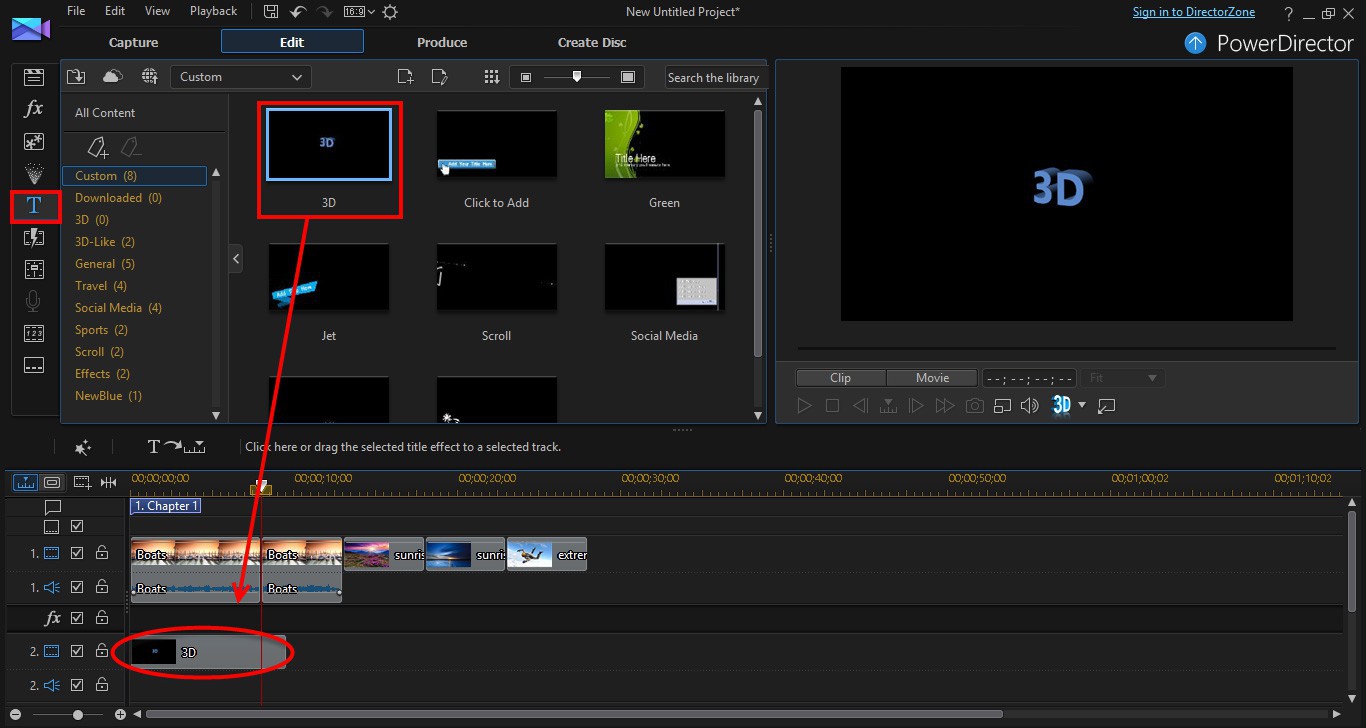The image size is (1366, 728).
Task: Click the Save project icon
Action: (271, 12)
